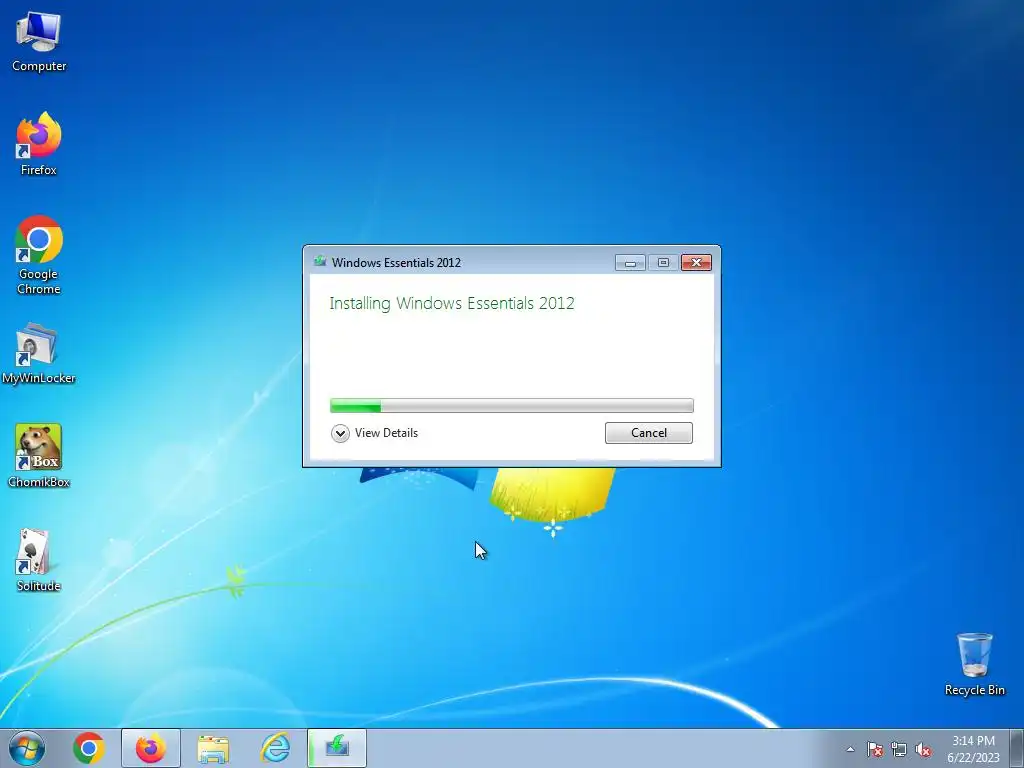Open the Action Center flag icon
1024x768 pixels.
pos(874,749)
